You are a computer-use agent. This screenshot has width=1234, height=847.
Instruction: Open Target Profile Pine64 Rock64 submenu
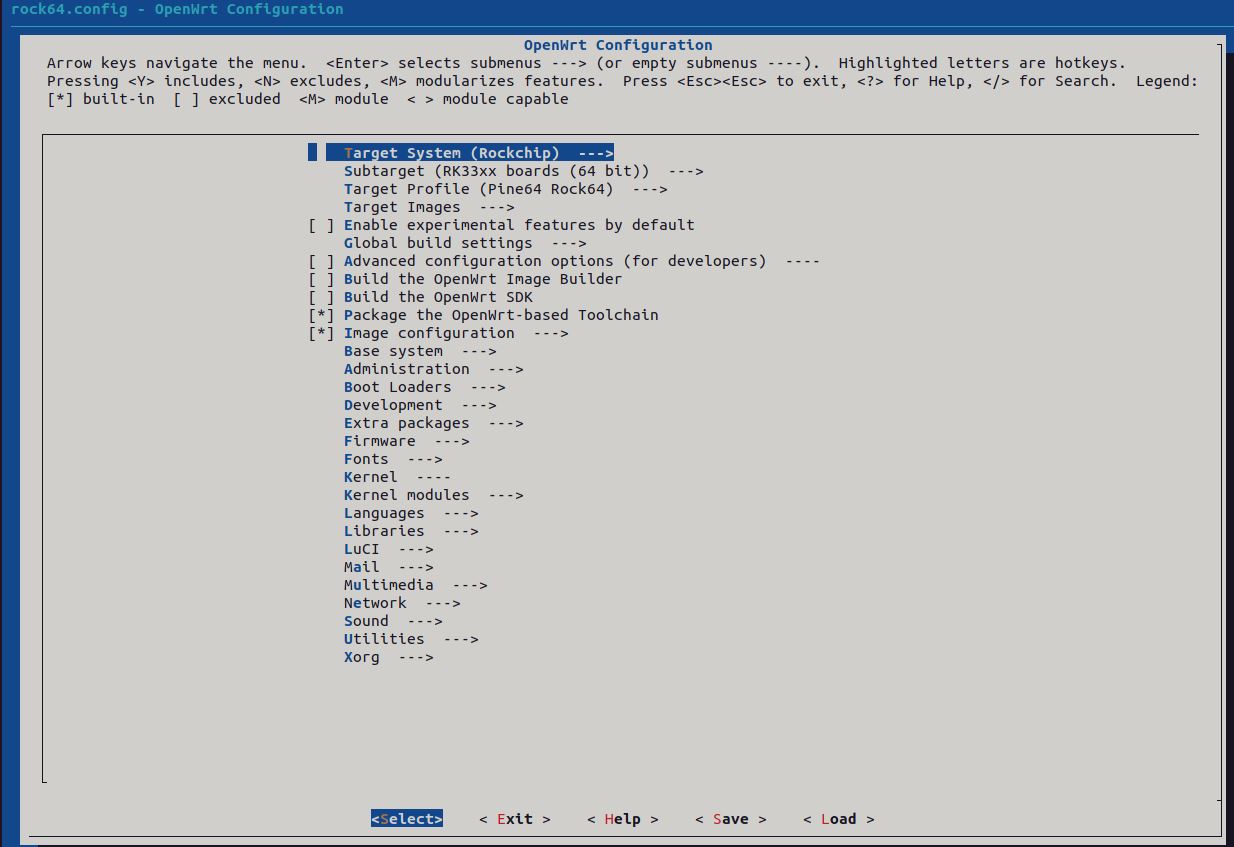coord(505,189)
